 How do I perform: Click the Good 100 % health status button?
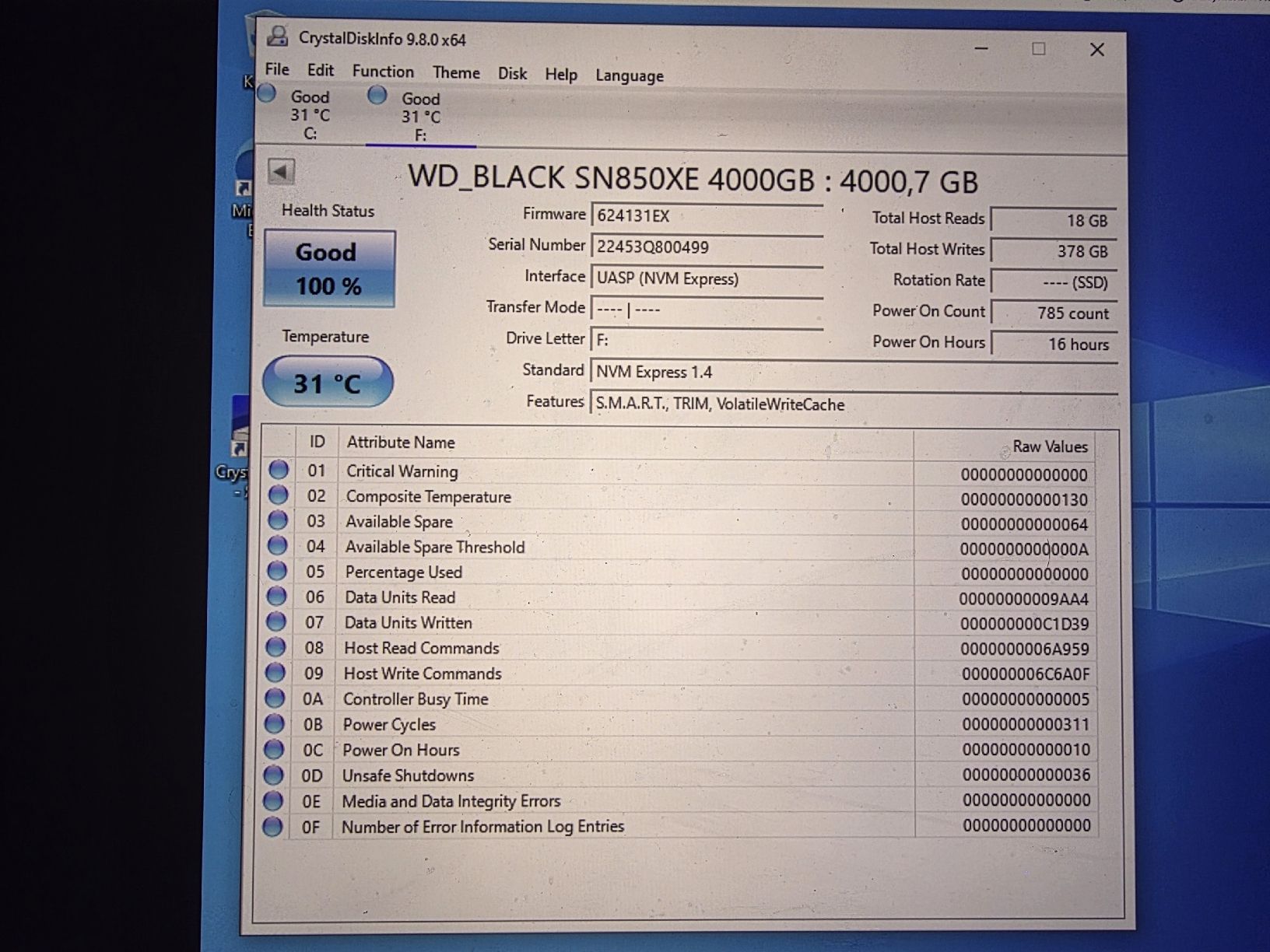click(329, 269)
